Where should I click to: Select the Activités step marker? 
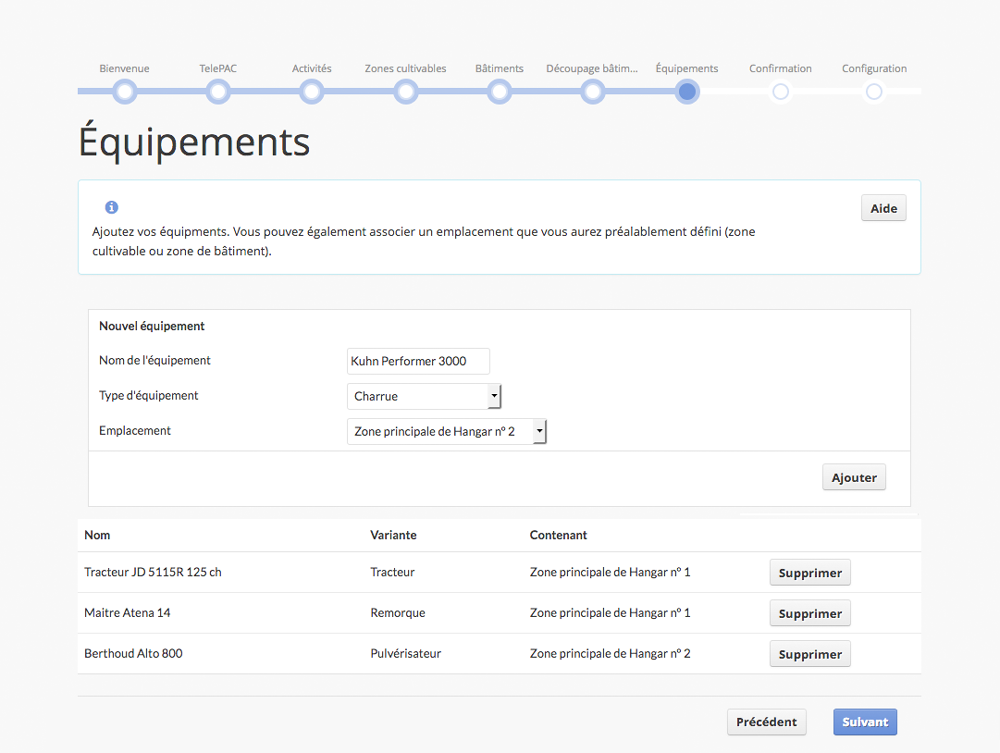(312, 92)
